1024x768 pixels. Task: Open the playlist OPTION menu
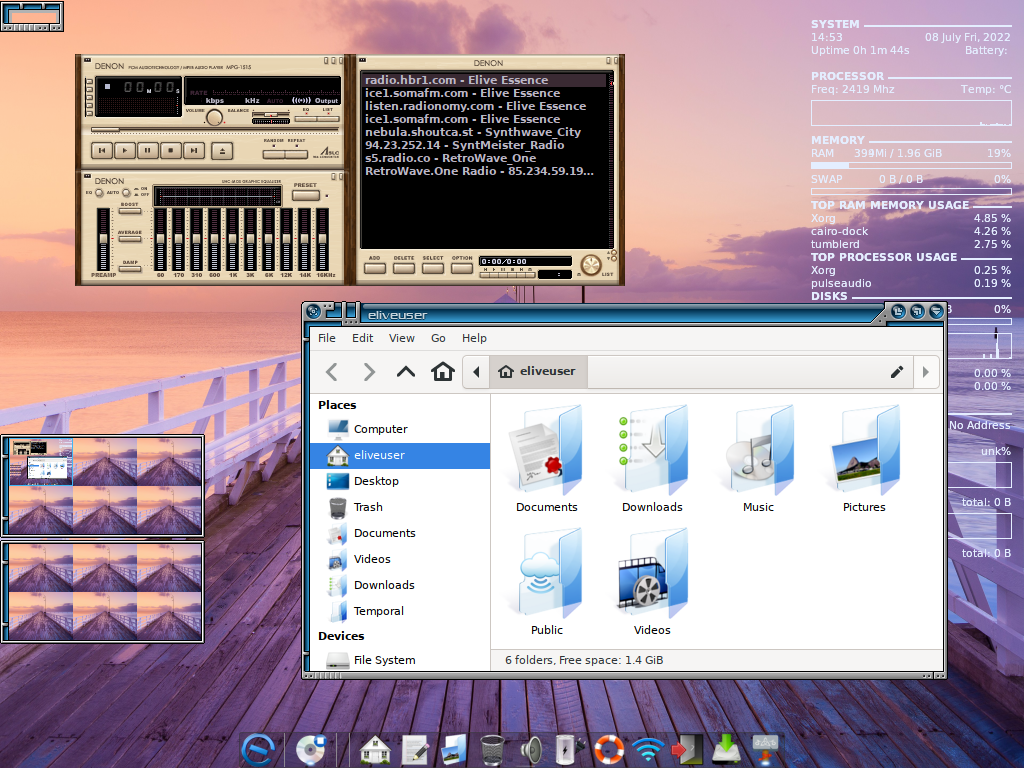coord(462,268)
